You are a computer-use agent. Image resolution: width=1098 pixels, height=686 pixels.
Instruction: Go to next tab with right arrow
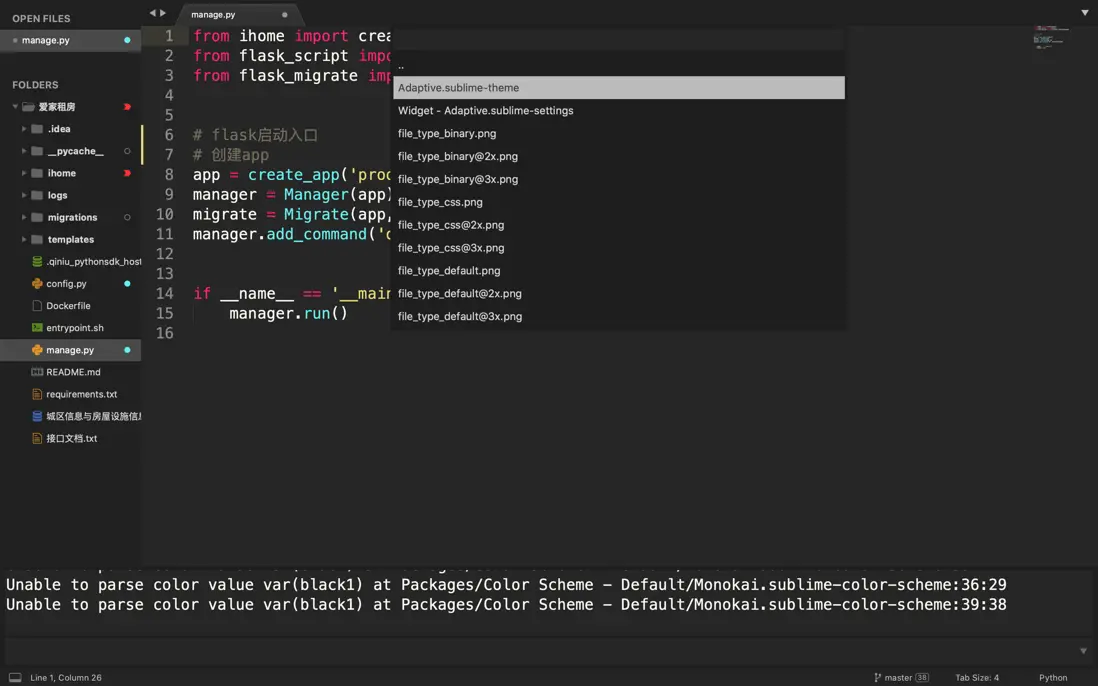click(x=163, y=13)
